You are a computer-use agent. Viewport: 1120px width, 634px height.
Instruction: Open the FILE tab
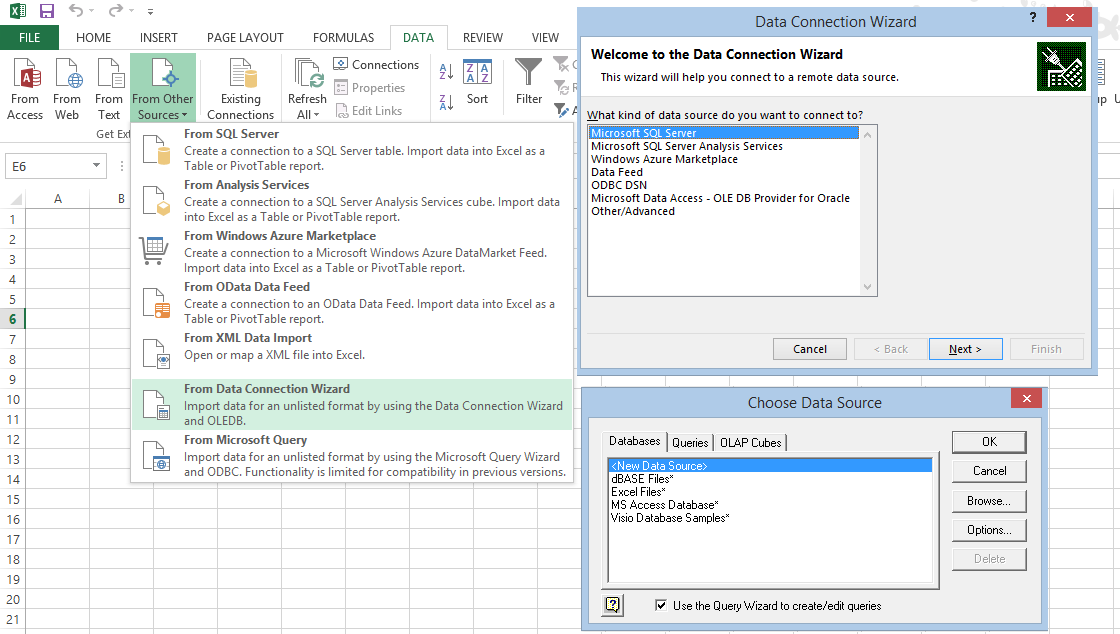coord(29,38)
